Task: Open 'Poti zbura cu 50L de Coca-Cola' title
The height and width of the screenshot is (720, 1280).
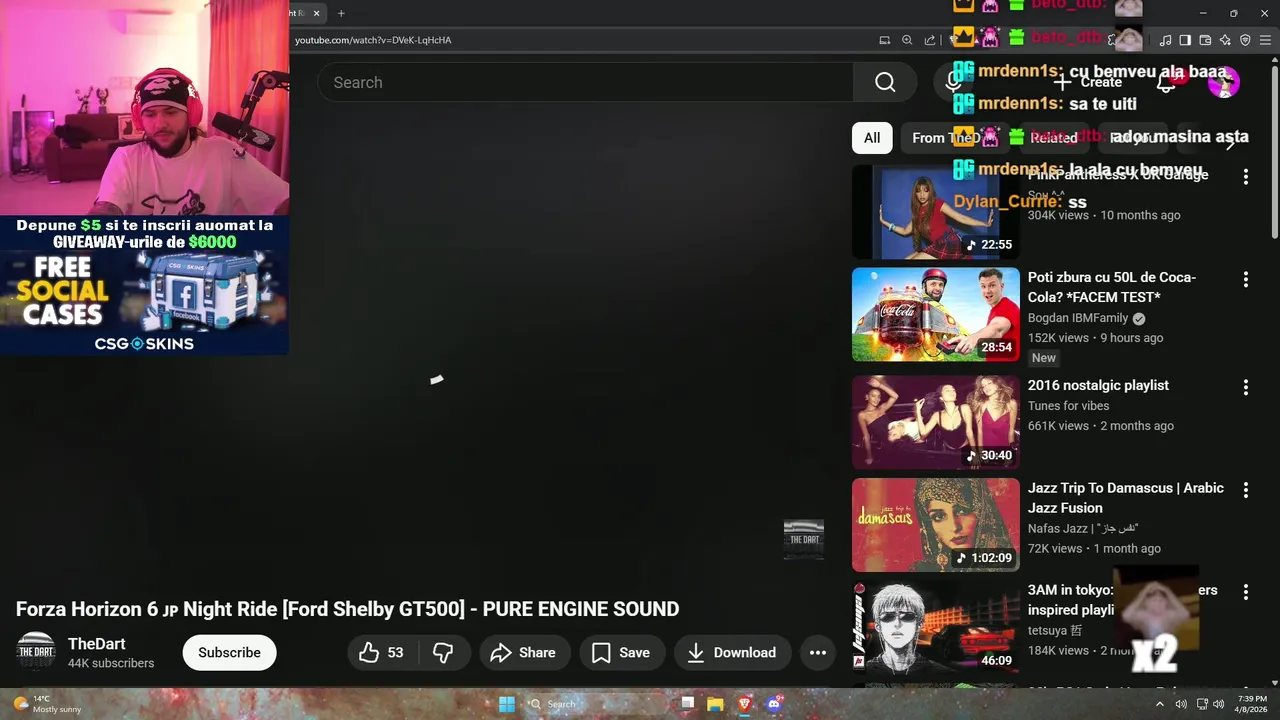Action: pyautogui.click(x=1112, y=287)
